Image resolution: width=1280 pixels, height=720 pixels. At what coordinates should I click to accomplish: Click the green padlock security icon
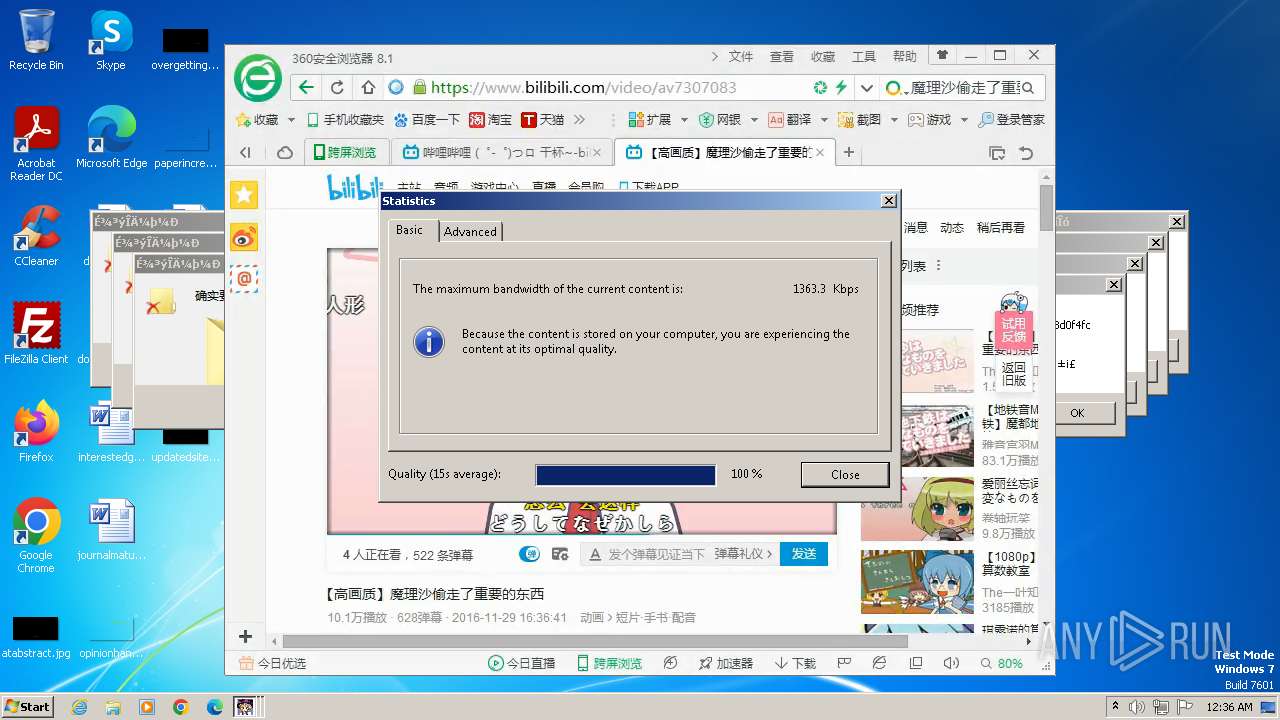(x=419, y=87)
